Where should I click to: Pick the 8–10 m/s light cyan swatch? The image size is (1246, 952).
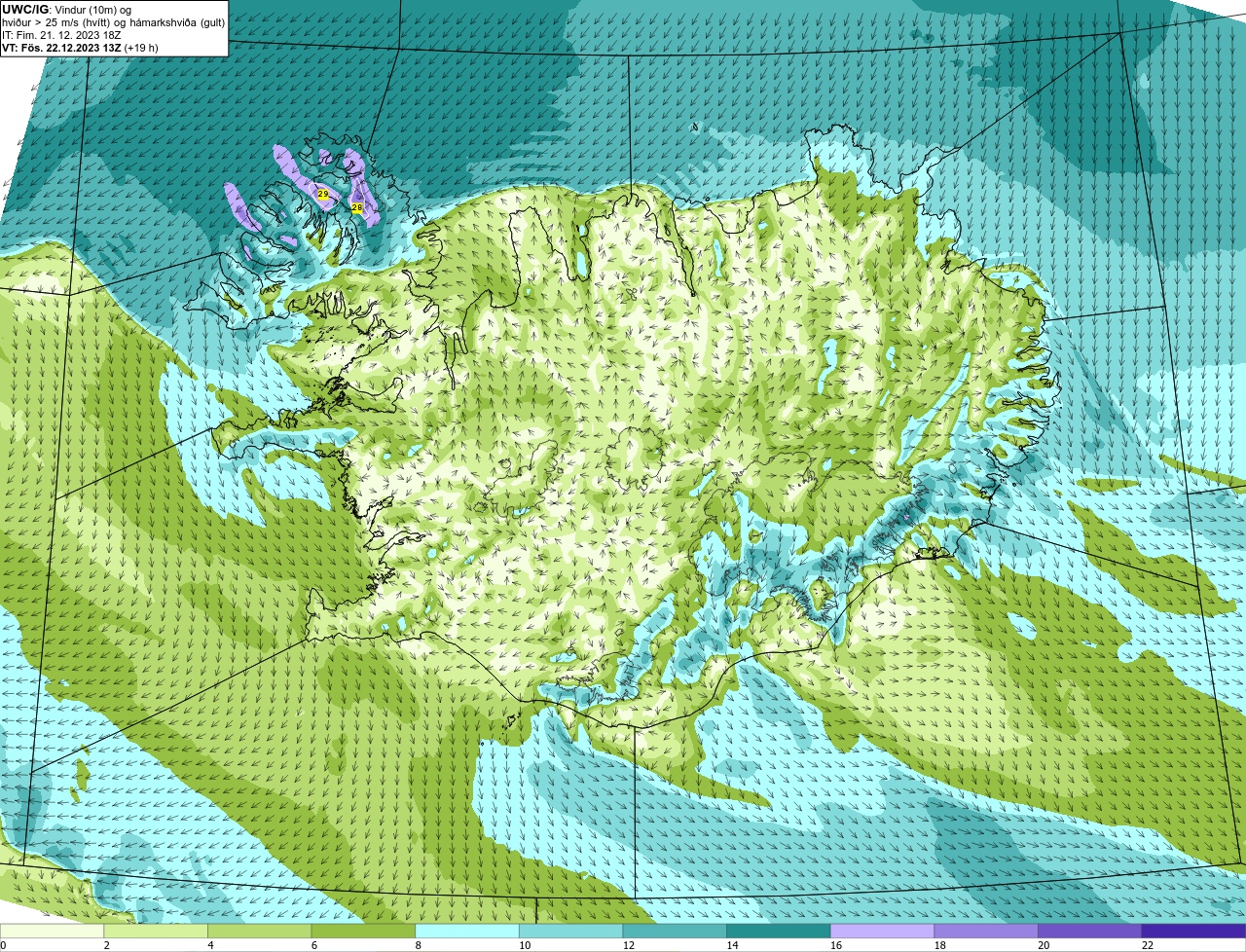(x=467, y=931)
